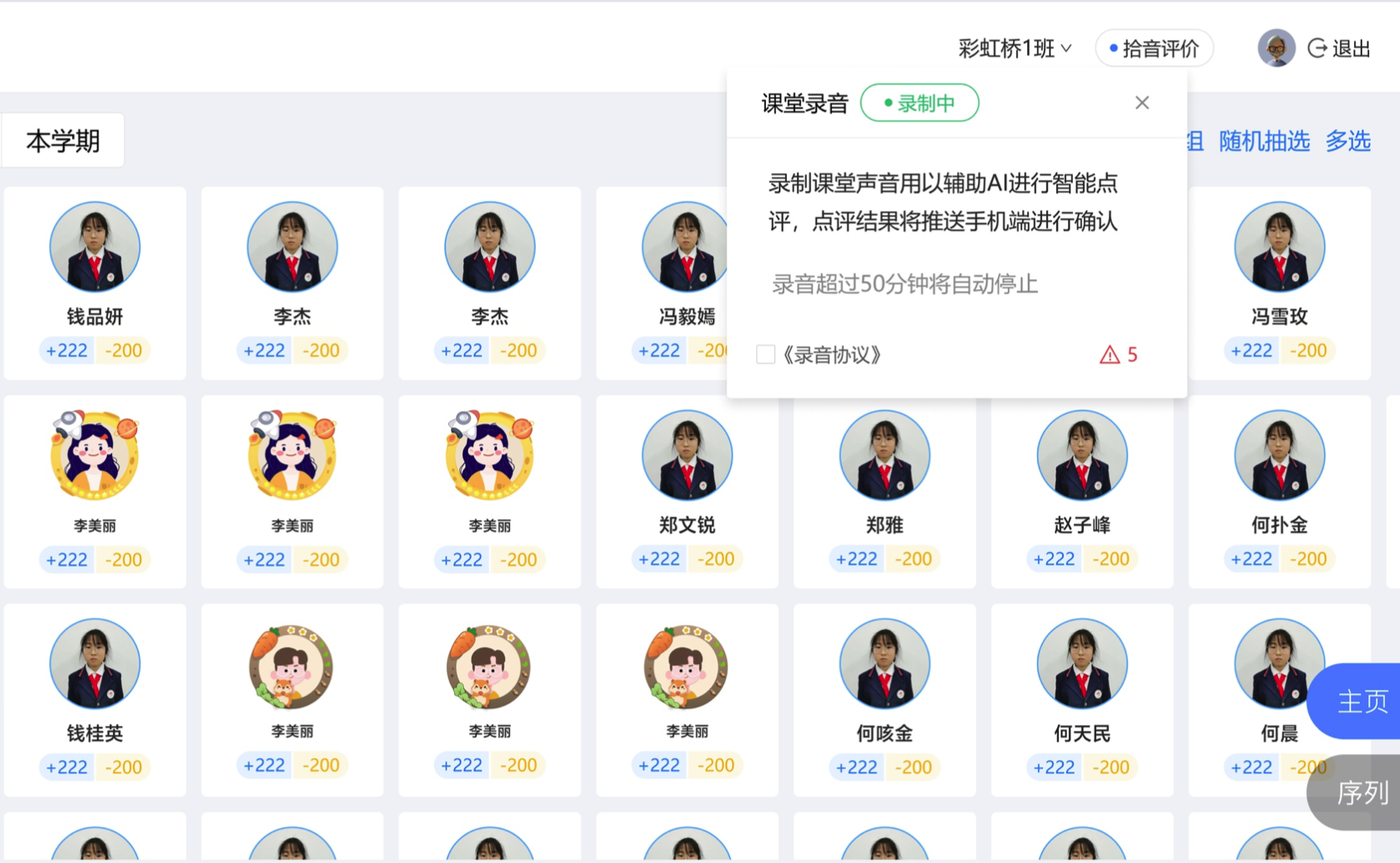
Task: Click the logout arrow icon
Action: click(1317, 49)
